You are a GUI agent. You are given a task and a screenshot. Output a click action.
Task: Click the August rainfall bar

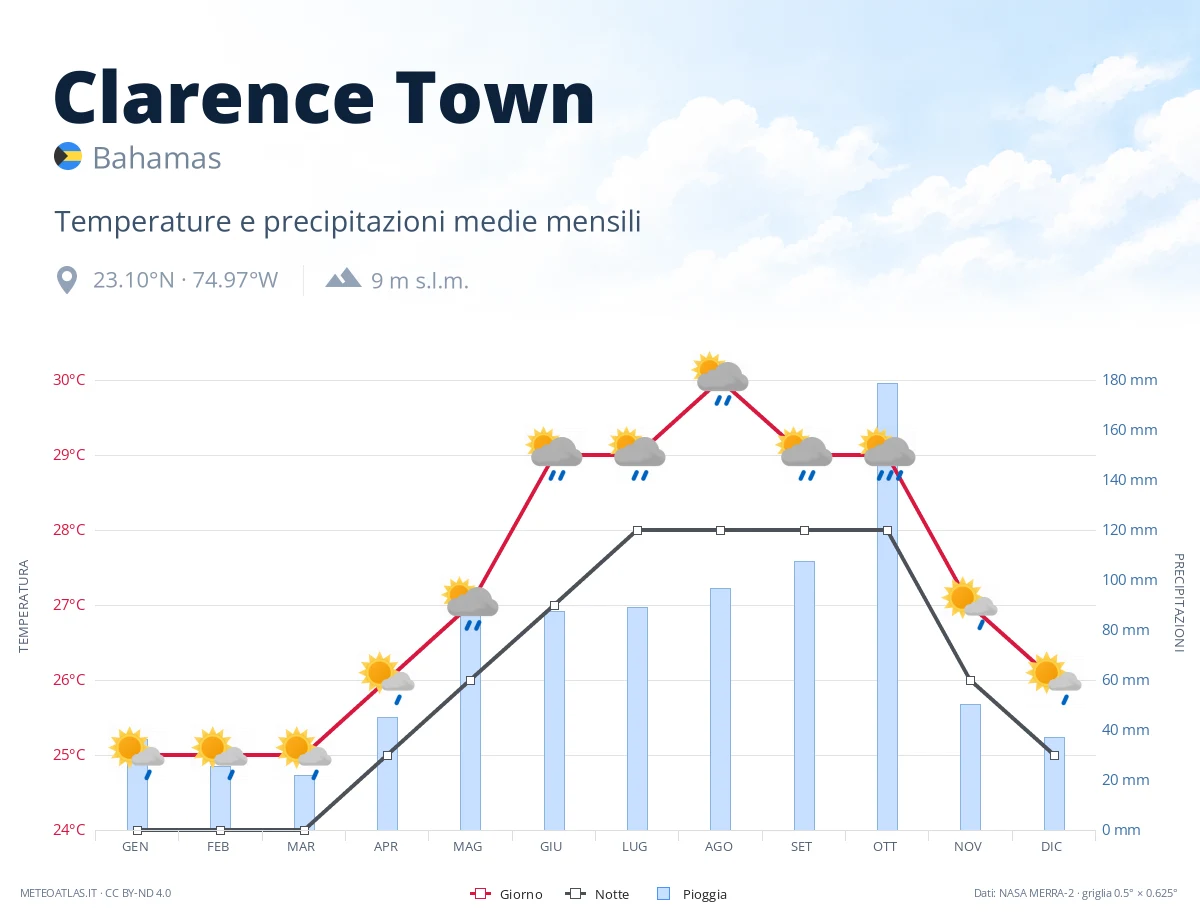720,709
